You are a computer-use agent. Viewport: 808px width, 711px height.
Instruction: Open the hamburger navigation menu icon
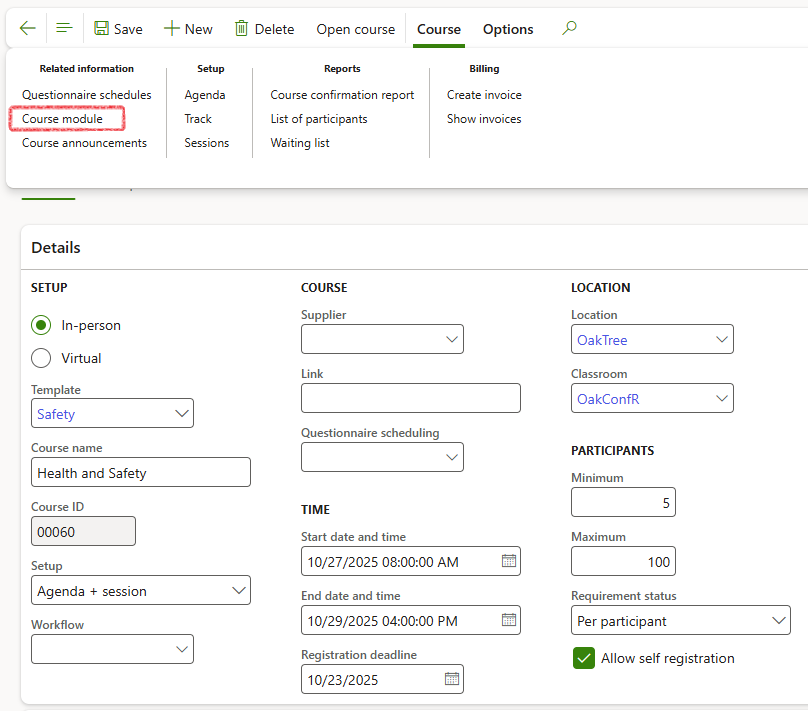[x=64, y=29]
